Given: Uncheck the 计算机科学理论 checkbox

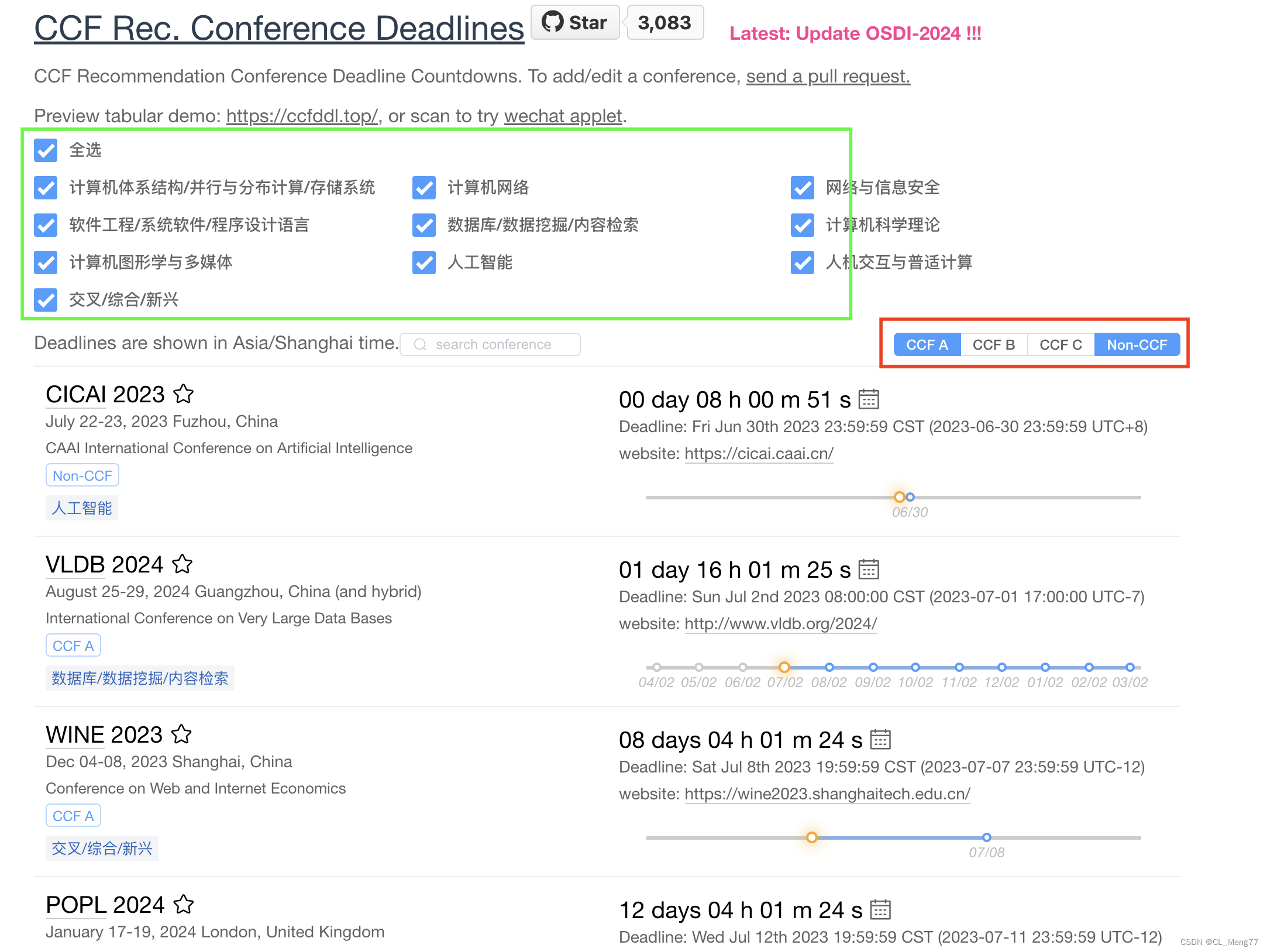Looking at the screenshot, I should [x=803, y=225].
